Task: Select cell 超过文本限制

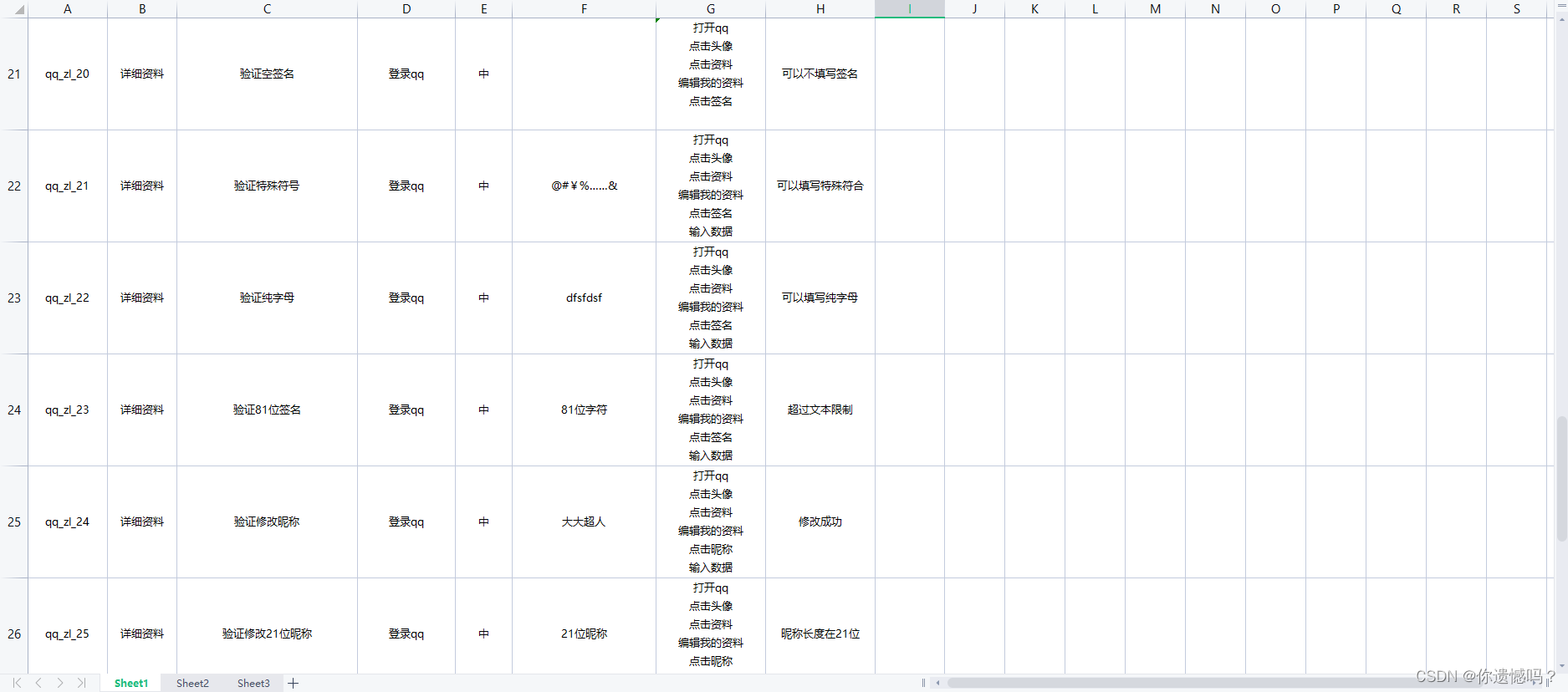Action: [x=820, y=410]
